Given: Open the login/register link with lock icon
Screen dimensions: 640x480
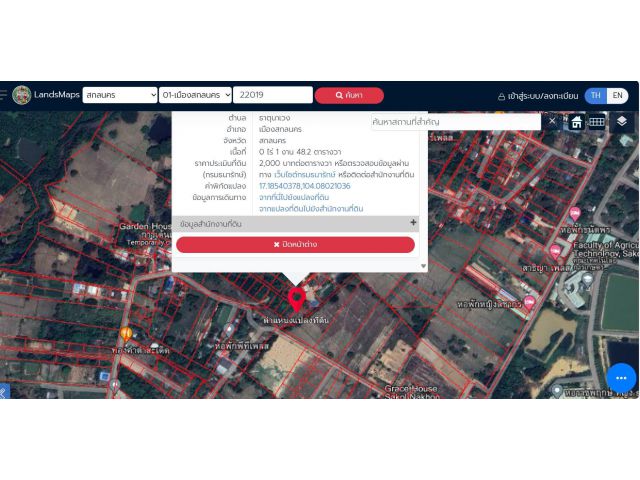Looking at the screenshot, I should pyautogui.click(x=538, y=96).
